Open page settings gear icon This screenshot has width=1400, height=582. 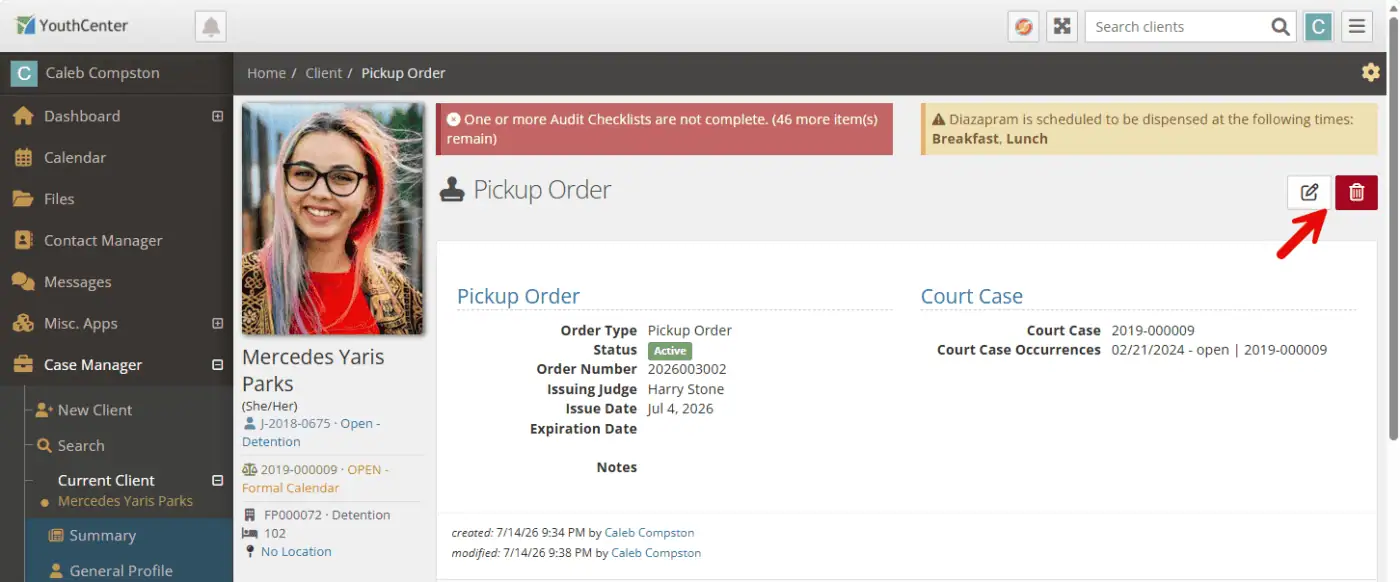tap(1371, 72)
